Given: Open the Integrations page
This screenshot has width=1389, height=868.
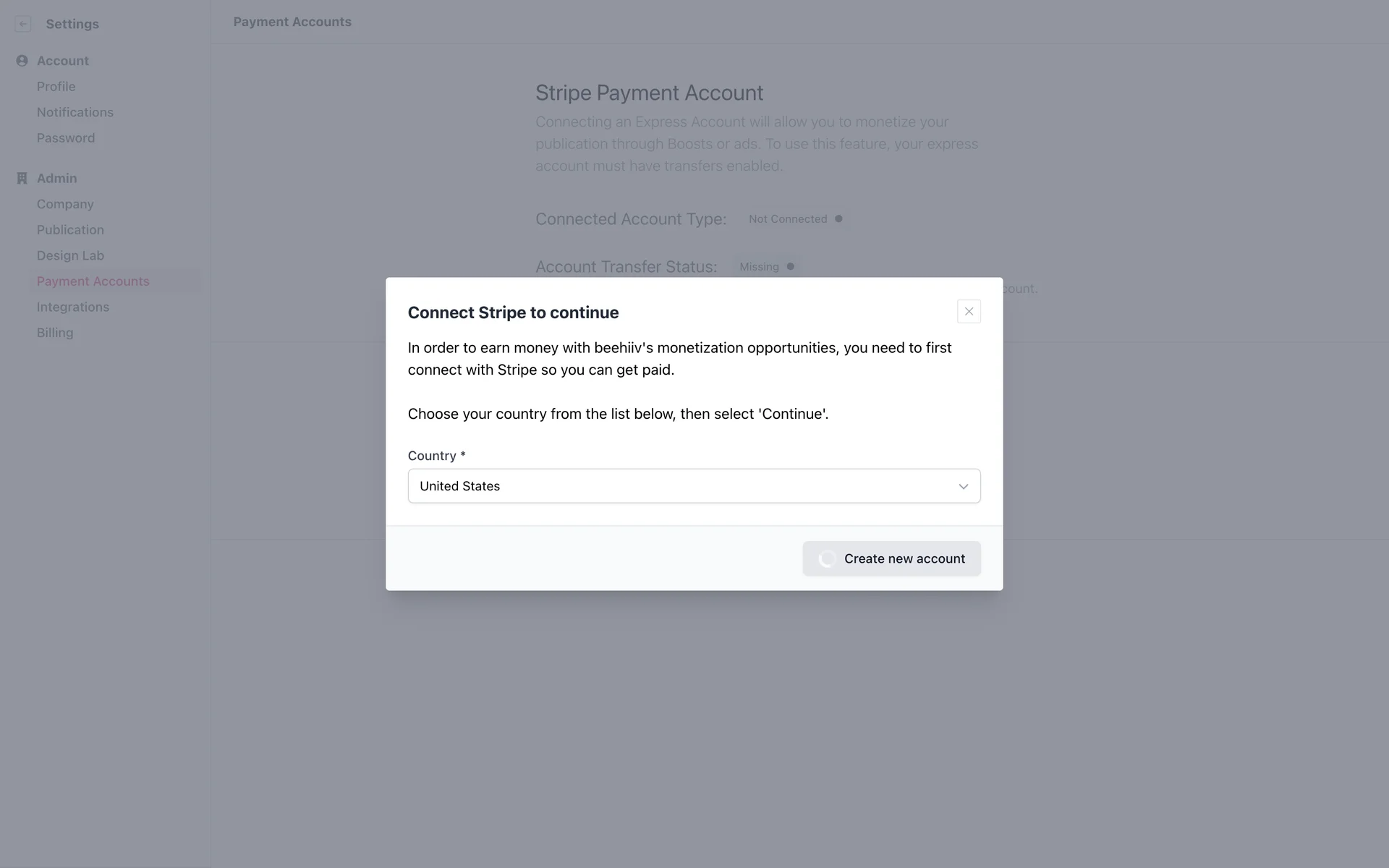Looking at the screenshot, I should [x=73, y=307].
